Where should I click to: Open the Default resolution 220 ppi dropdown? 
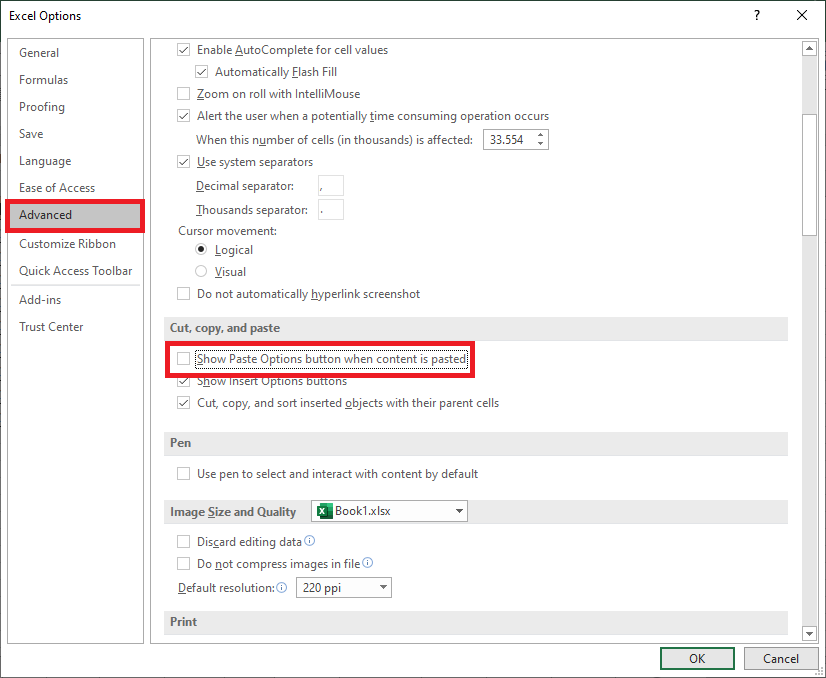click(344, 587)
